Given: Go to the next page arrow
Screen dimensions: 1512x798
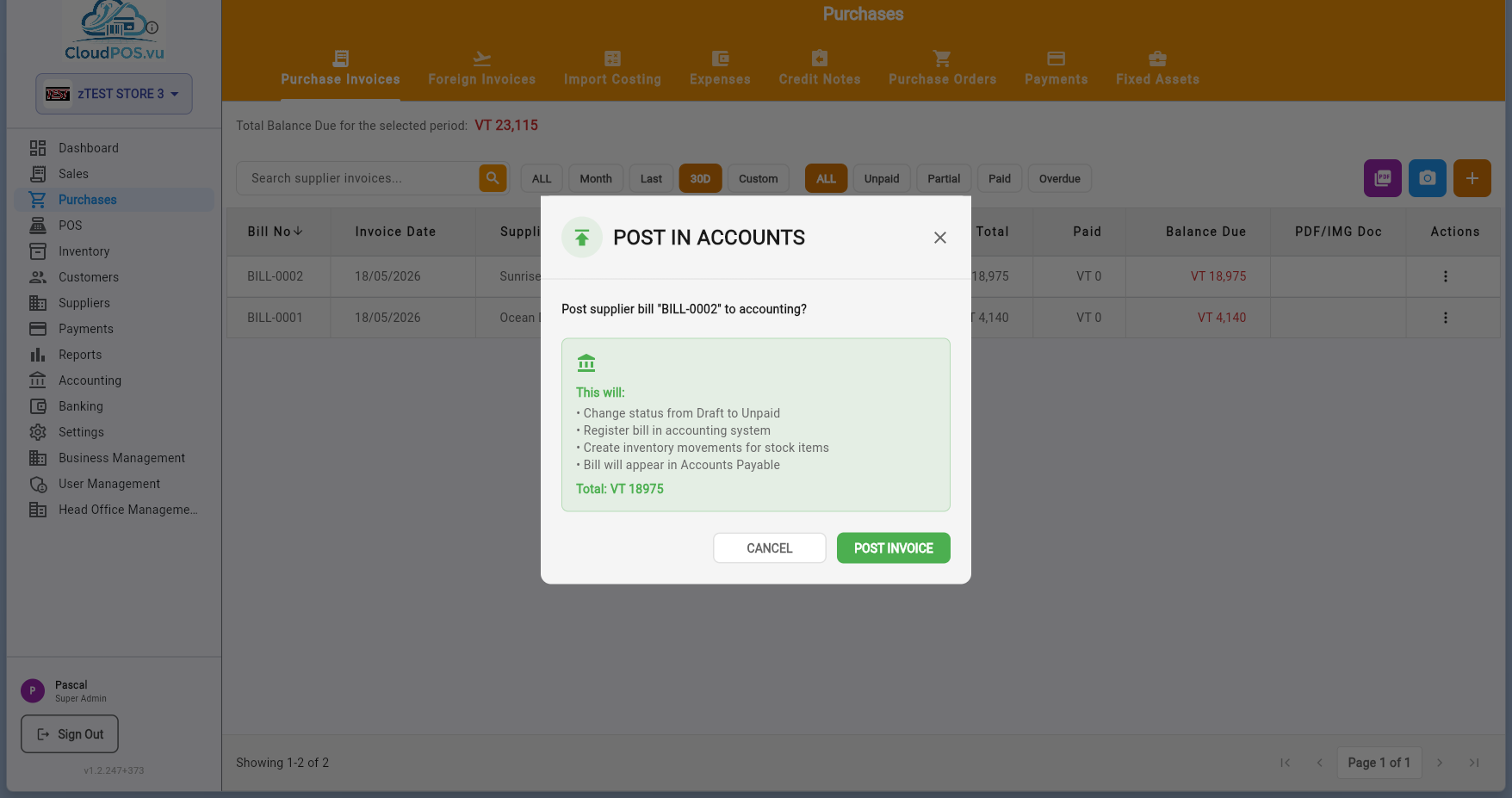Looking at the screenshot, I should 1440,763.
